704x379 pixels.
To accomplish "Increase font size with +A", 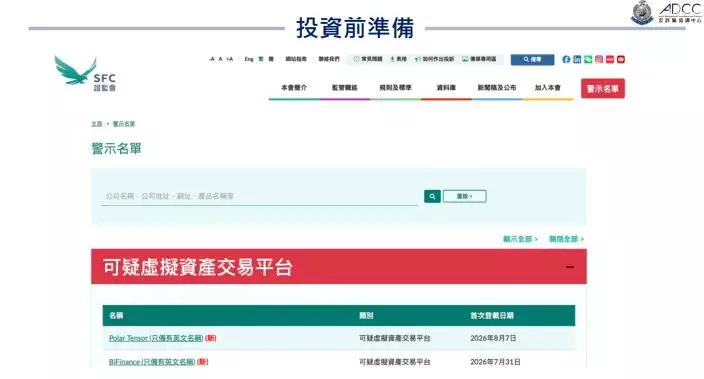I will click(x=229, y=59).
